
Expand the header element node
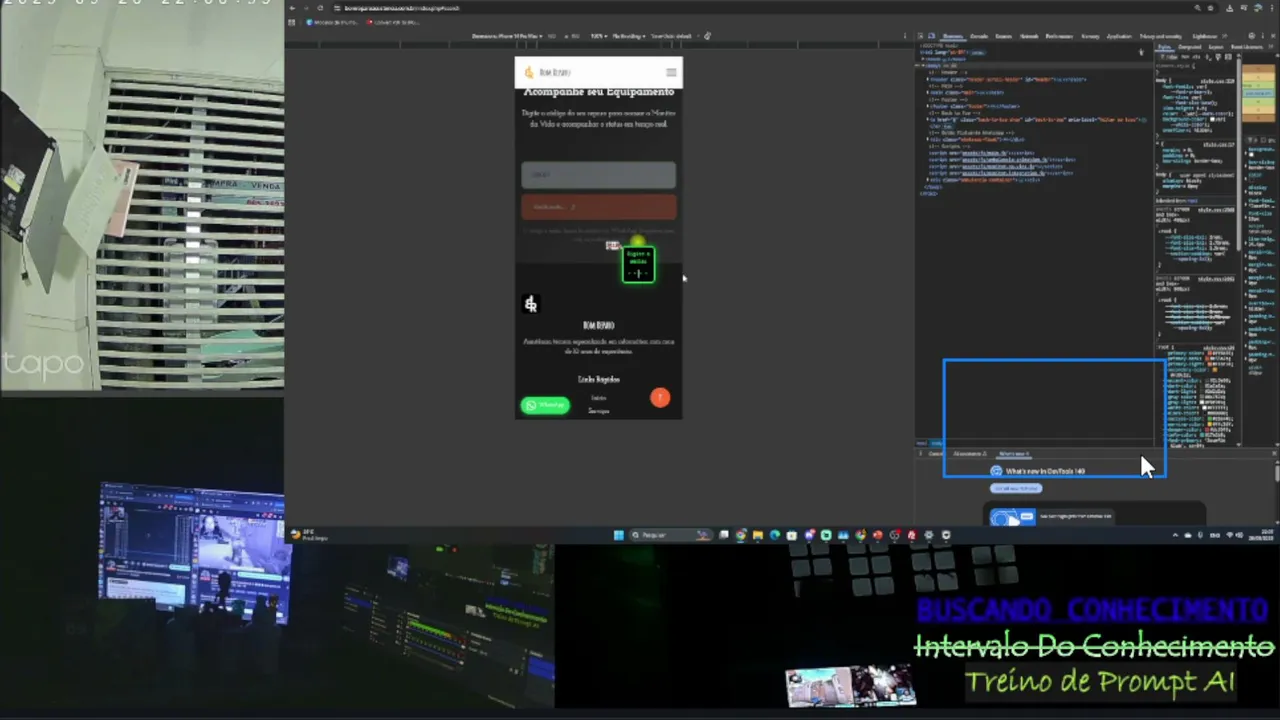pyautogui.click(x=930, y=79)
